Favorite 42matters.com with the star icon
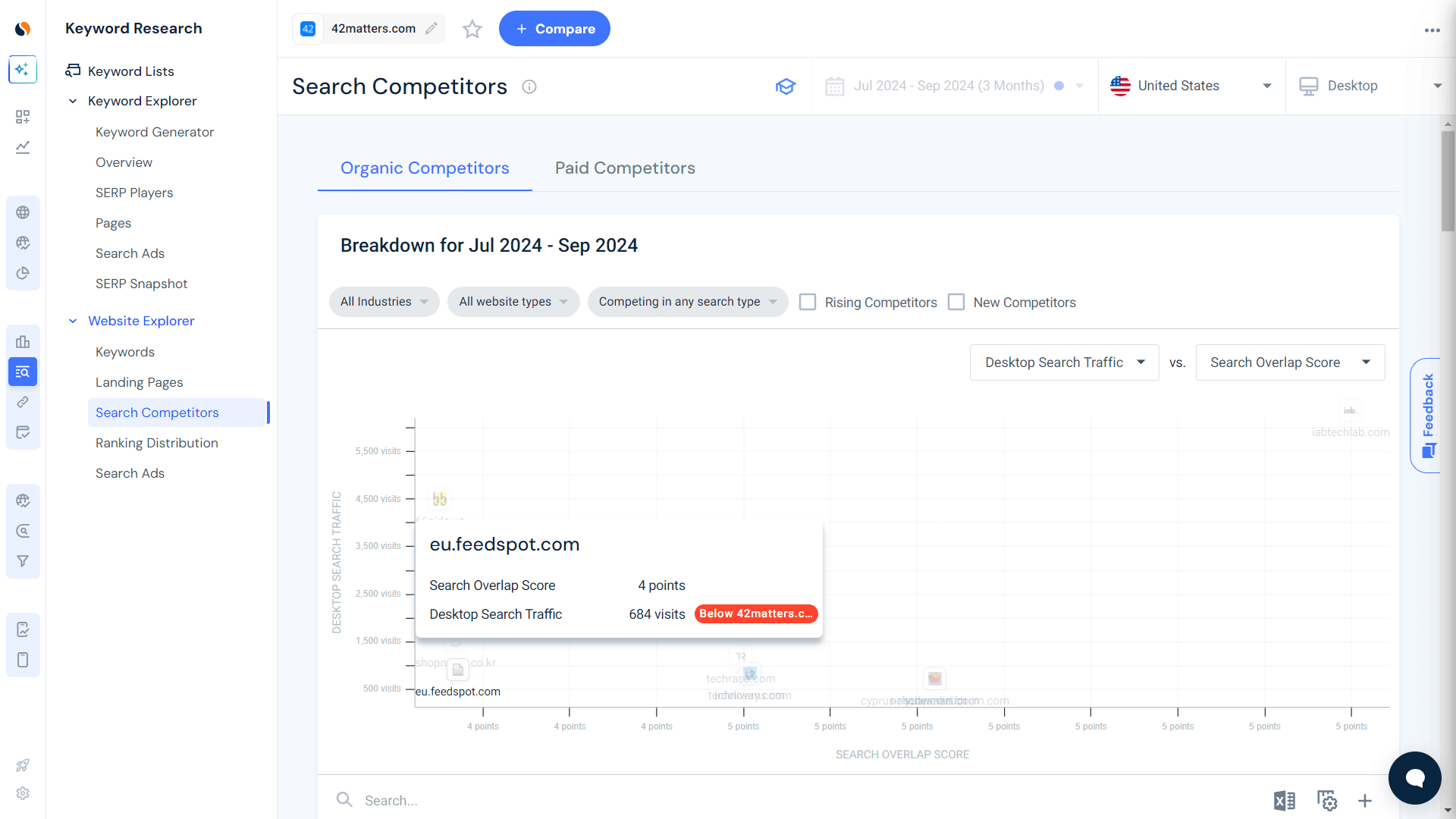The height and width of the screenshot is (819, 1456). click(472, 29)
